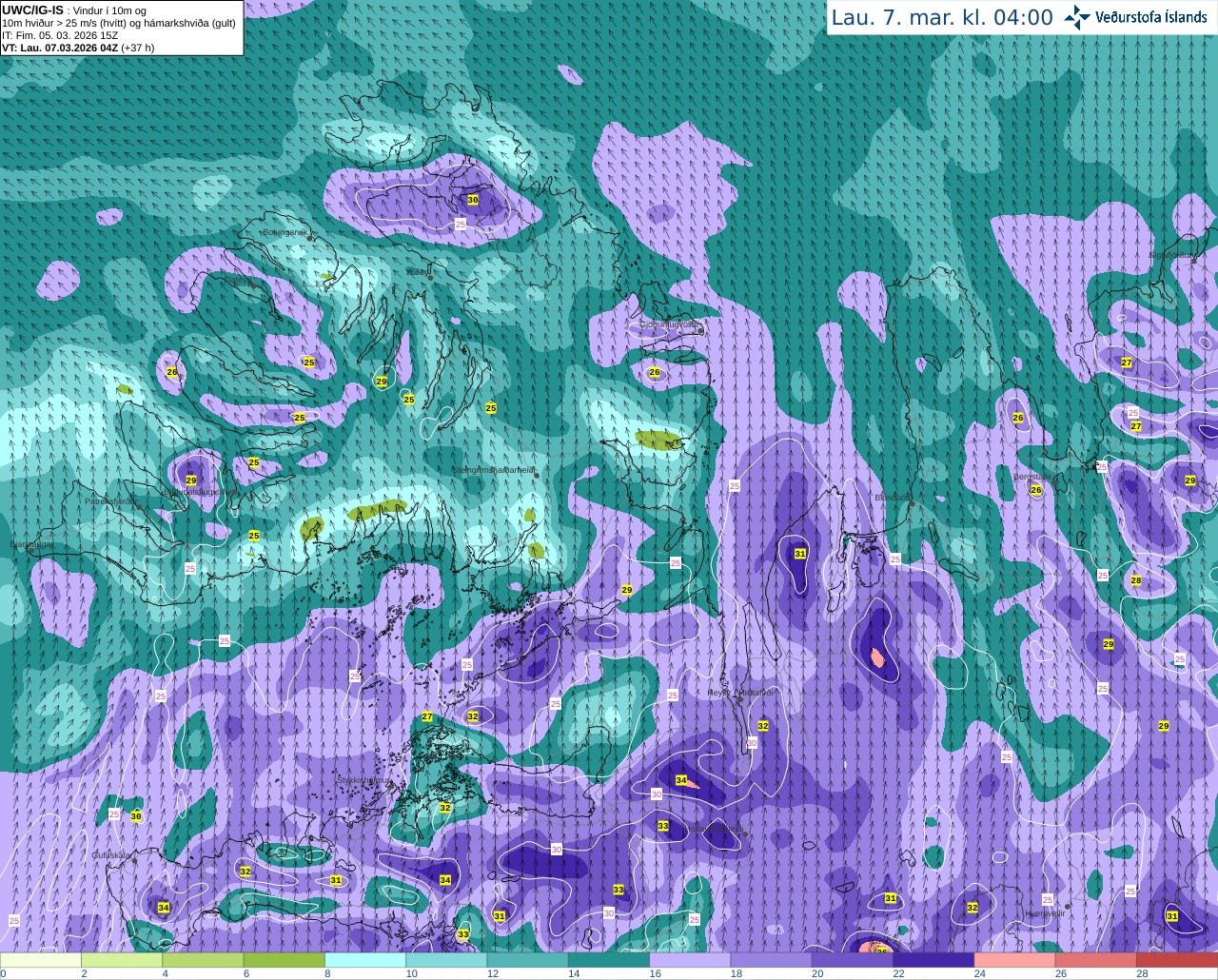Click the 'UWC/IG-IS' model title
Screen dimensions: 1218x980
[x=32, y=10]
